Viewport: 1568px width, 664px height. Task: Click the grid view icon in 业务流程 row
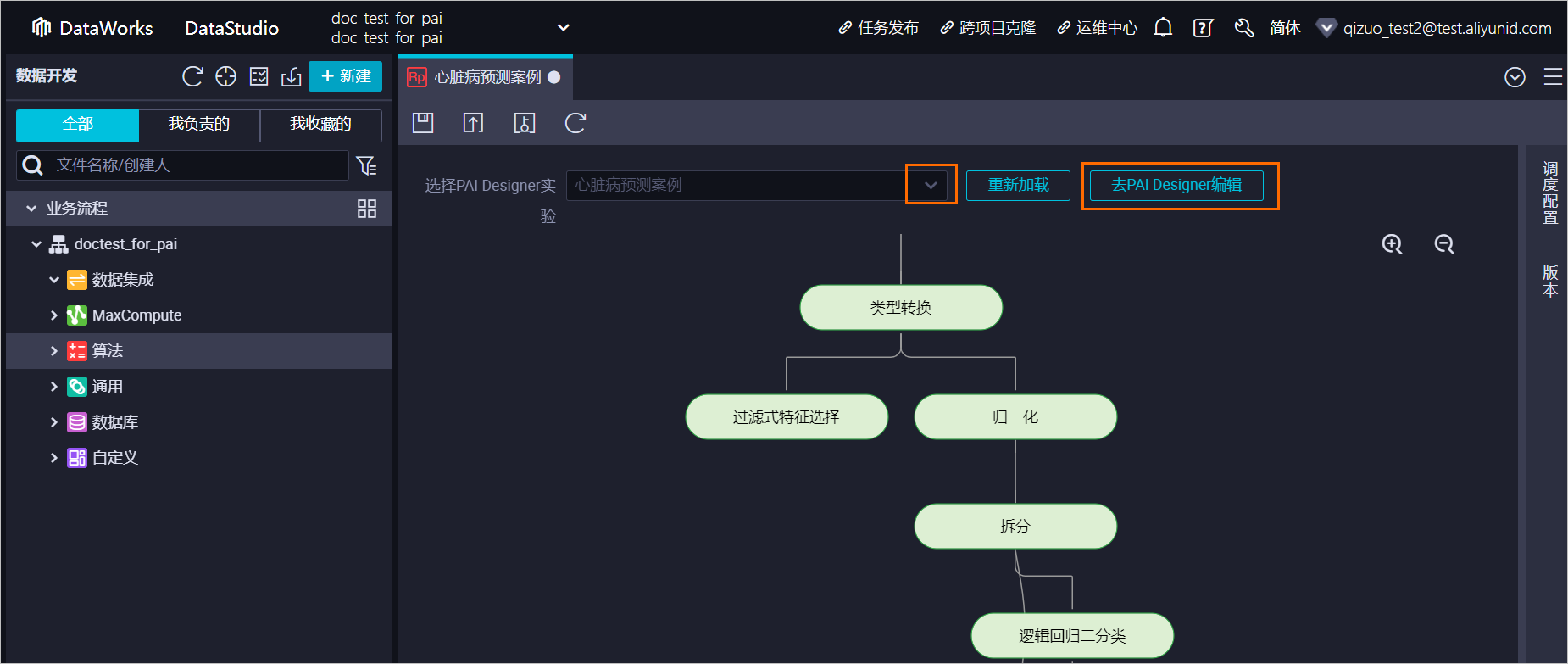[x=367, y=209]
